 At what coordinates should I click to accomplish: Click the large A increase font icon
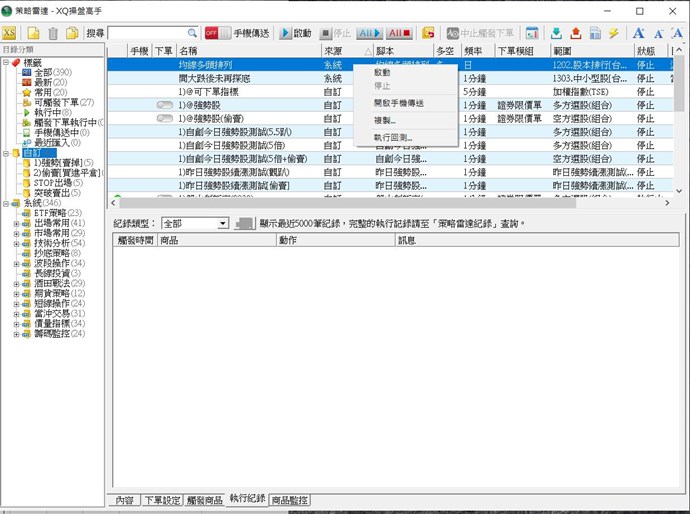tap(639, 33)
